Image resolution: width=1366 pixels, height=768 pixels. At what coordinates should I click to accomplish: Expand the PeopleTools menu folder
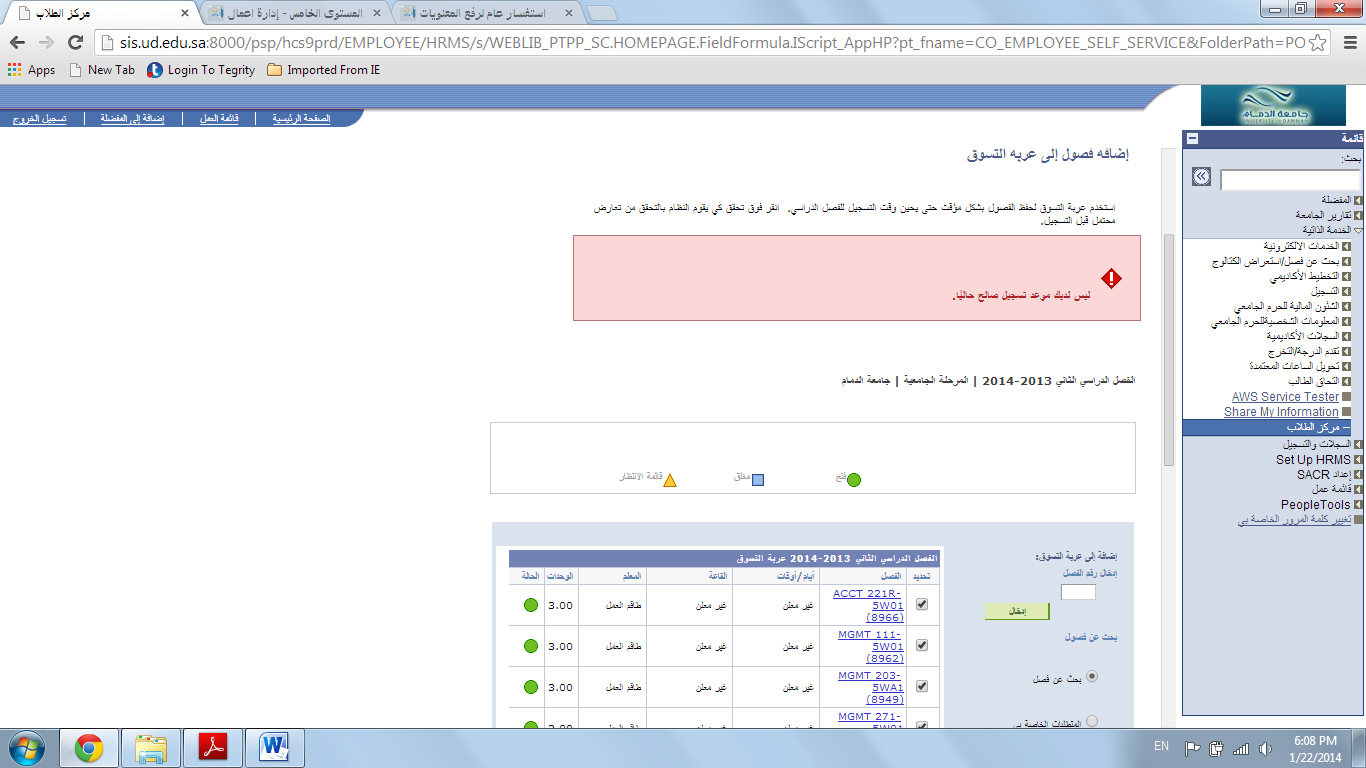pyautogui.click(x=1358, y=505)
